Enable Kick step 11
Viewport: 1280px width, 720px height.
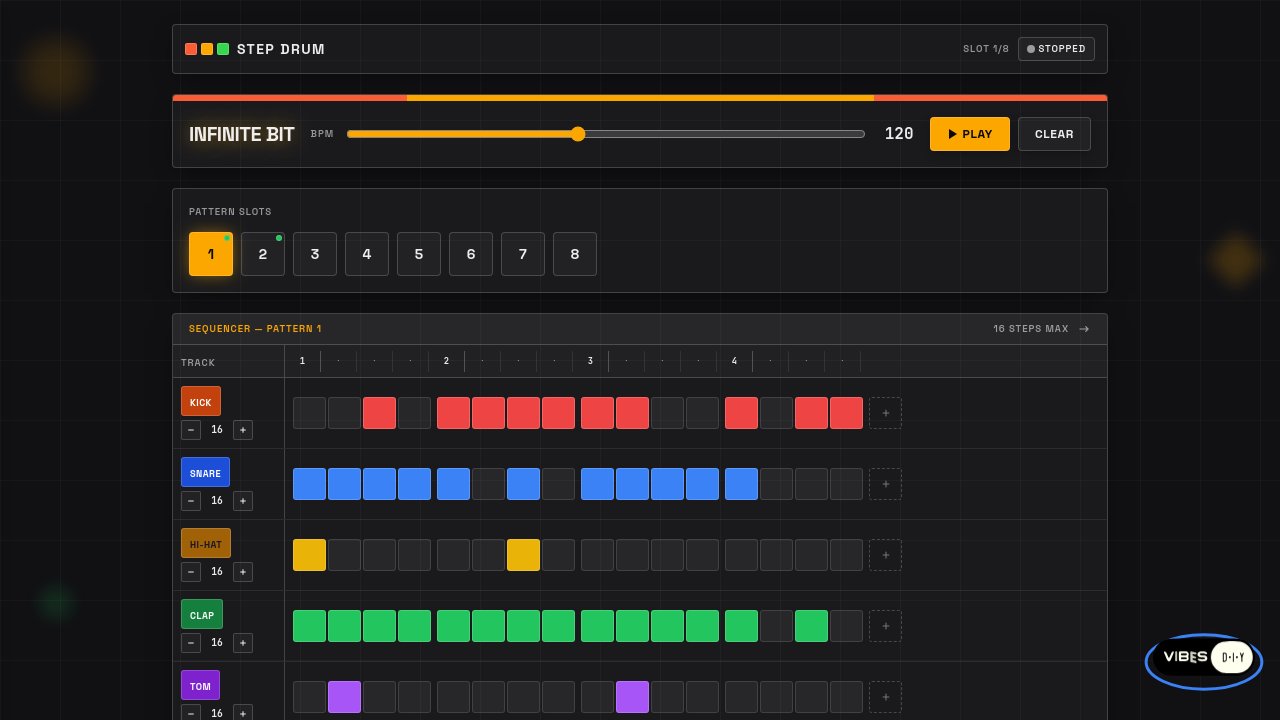[668, 413]
